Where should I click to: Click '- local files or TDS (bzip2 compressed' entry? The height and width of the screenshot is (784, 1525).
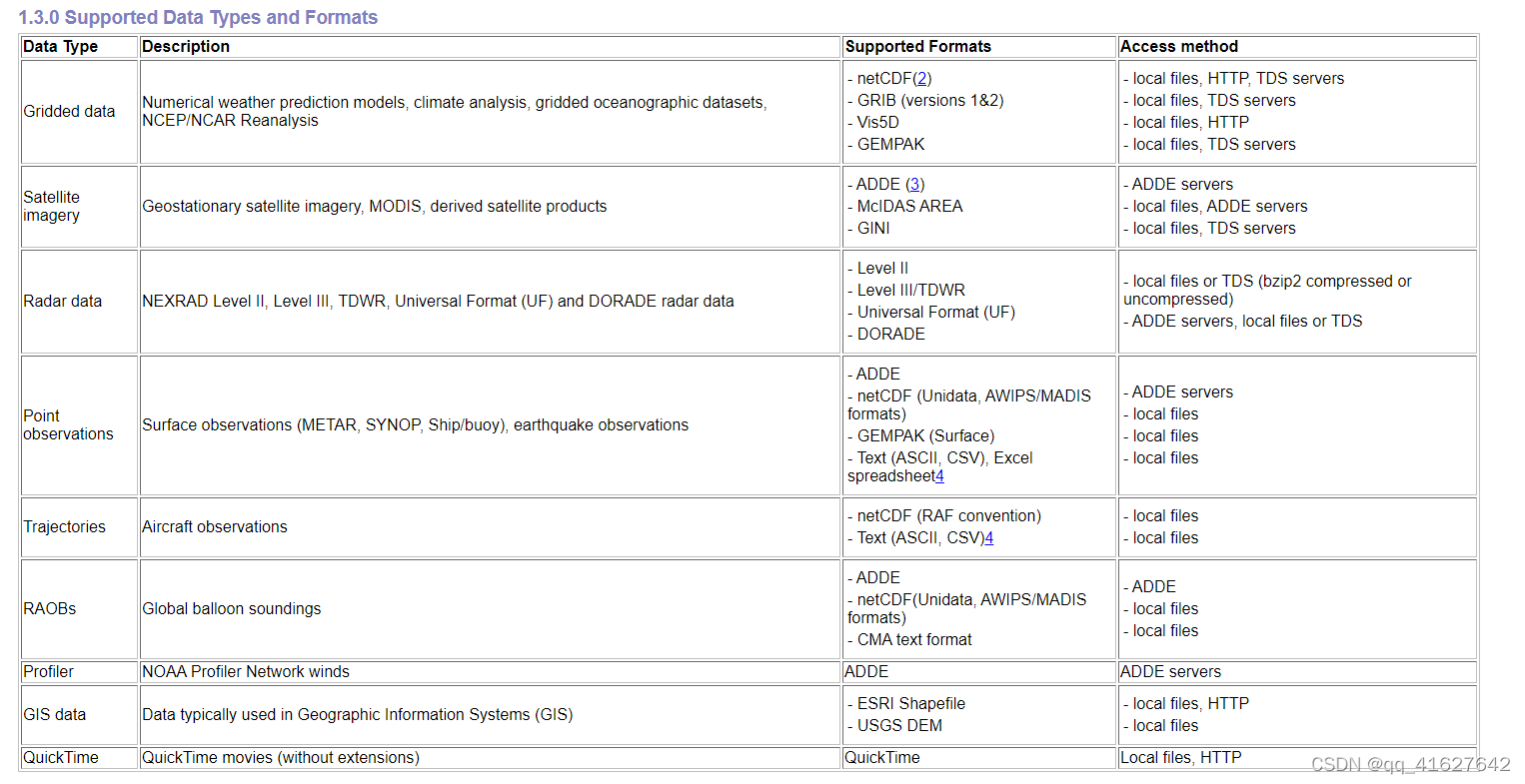(x=1267, y=290)
